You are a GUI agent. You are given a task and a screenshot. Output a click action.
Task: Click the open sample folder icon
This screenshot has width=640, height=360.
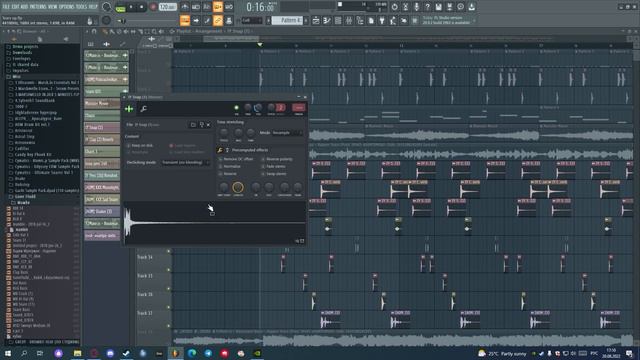(193, 125)
